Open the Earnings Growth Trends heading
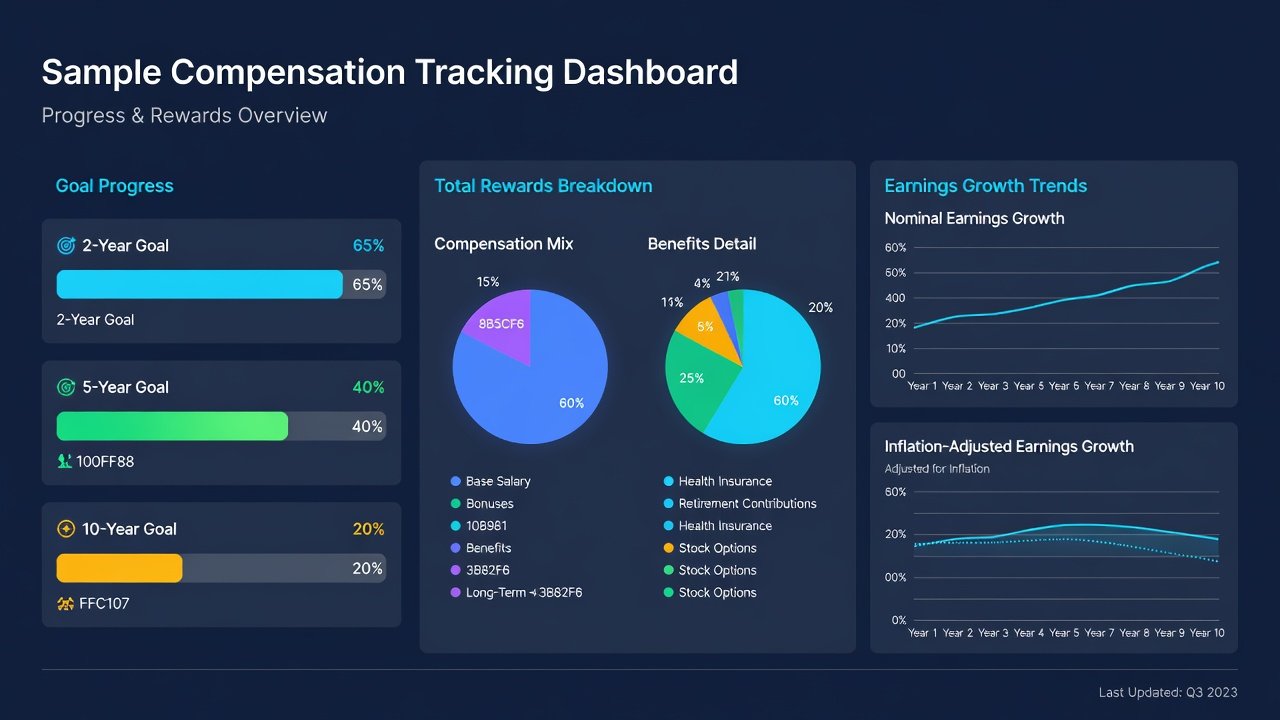 coord(985,186)
